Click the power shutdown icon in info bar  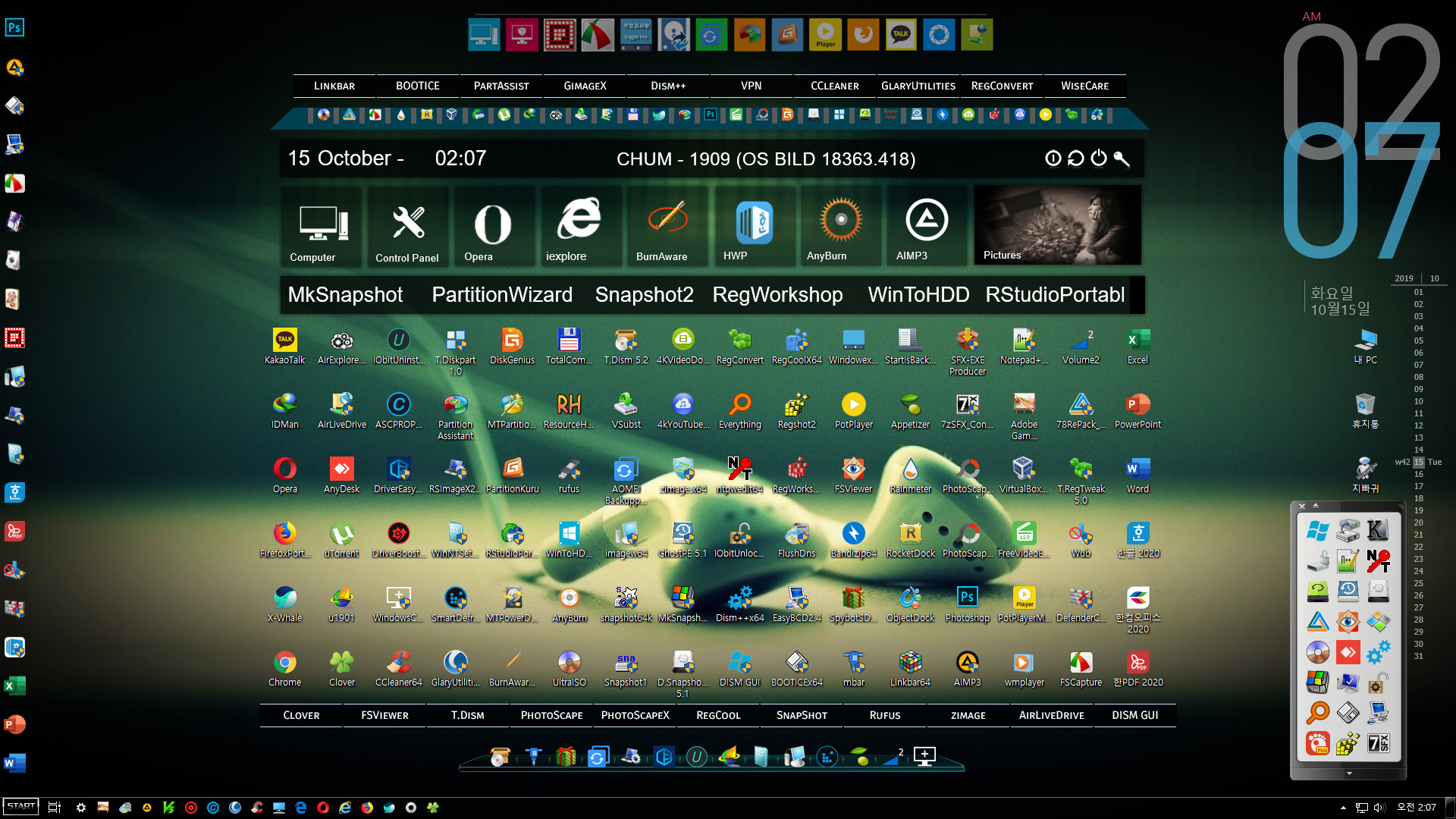(1099, 158)
